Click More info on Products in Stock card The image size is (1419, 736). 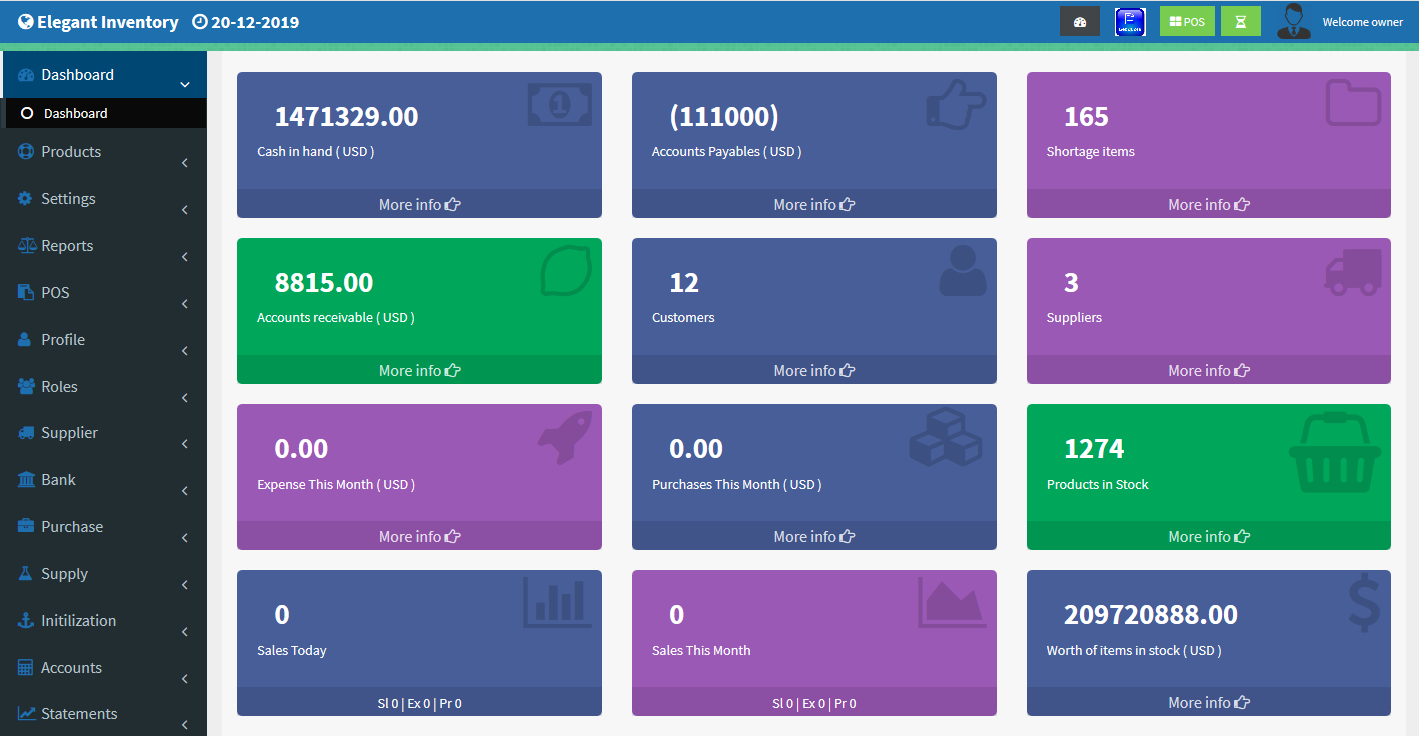pyautogui.click(x=1208, y=535)
